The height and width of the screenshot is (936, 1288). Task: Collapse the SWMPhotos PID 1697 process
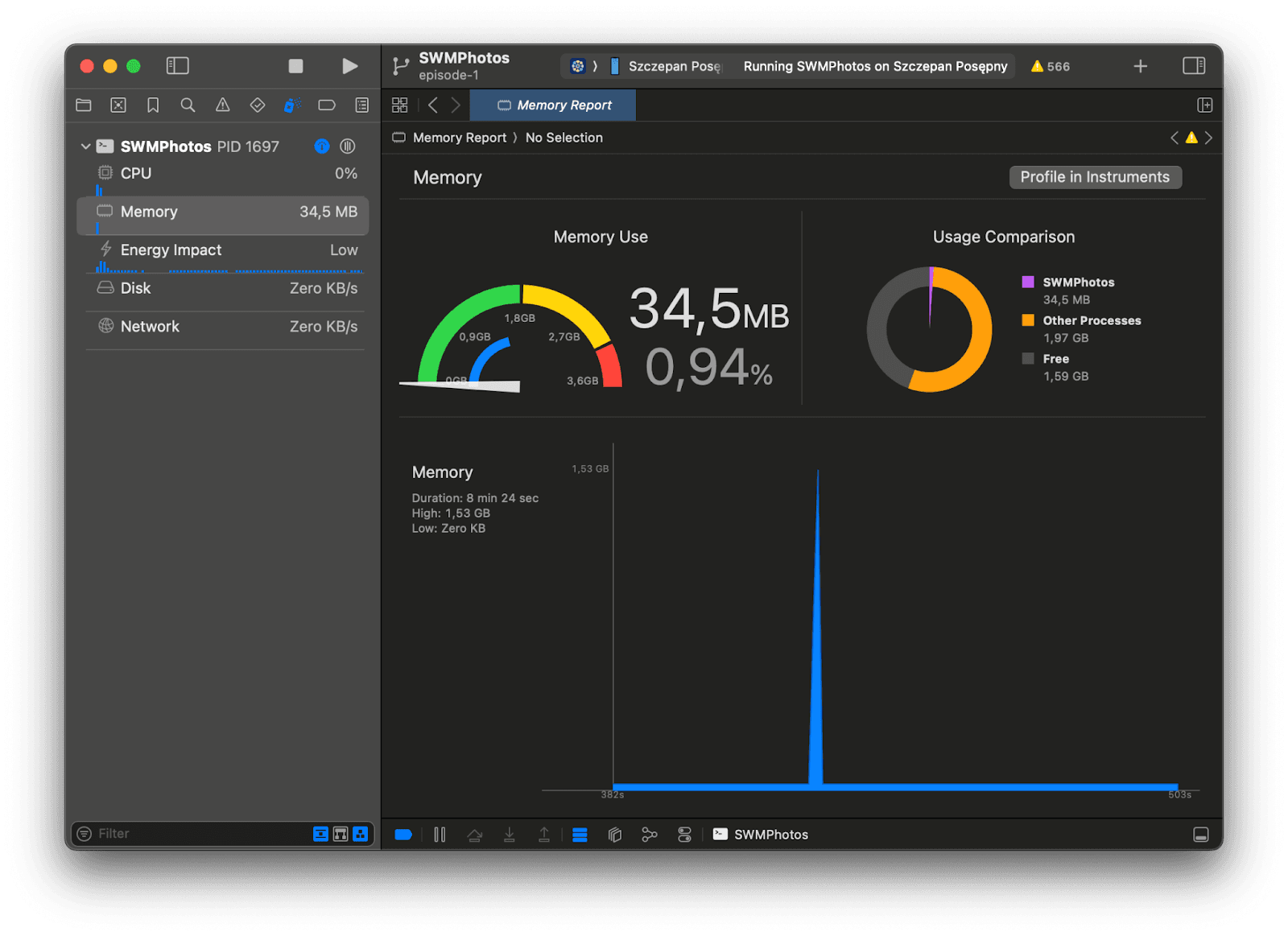pyautogui.click(x=85, y=146)
